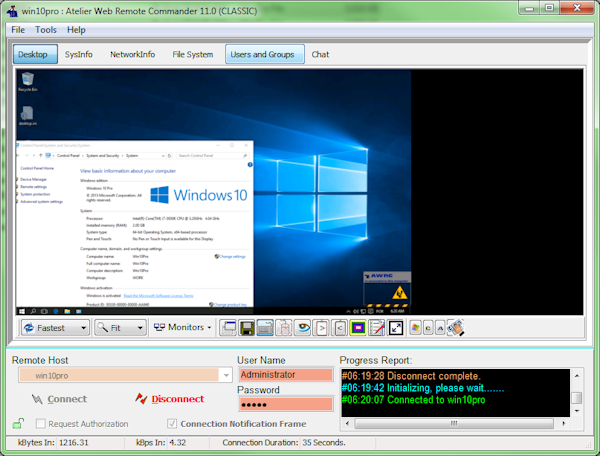Click the remote Start button
Image resolution: width=600 pixels, height=456 pixels.
[22, 311]
